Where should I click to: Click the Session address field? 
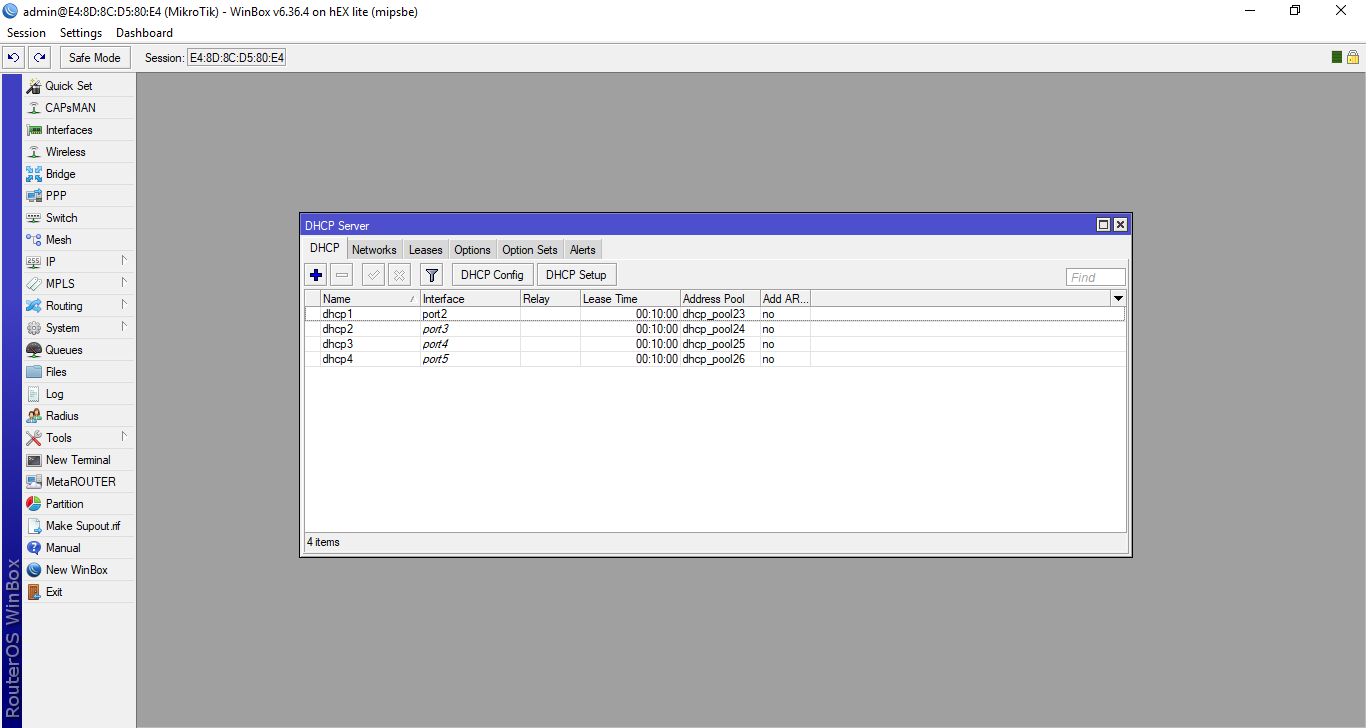(237, 58)
